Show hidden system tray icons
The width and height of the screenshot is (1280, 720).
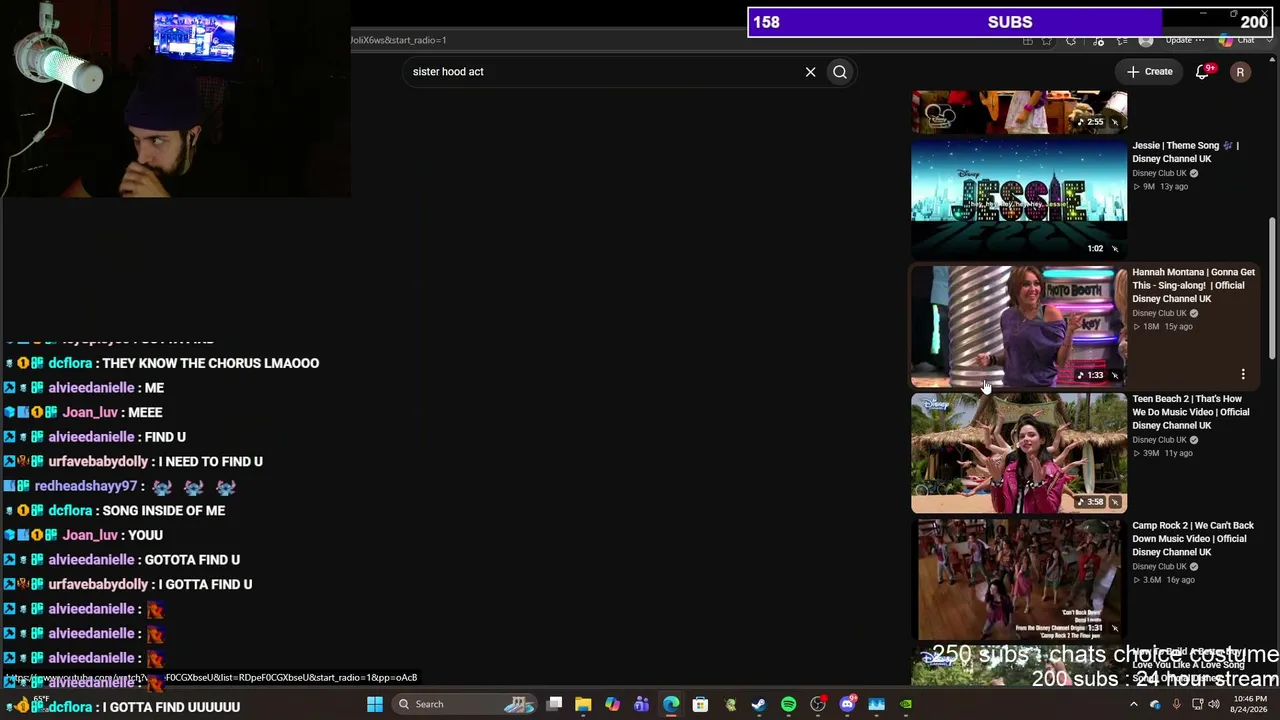[x=1134, y=704]
